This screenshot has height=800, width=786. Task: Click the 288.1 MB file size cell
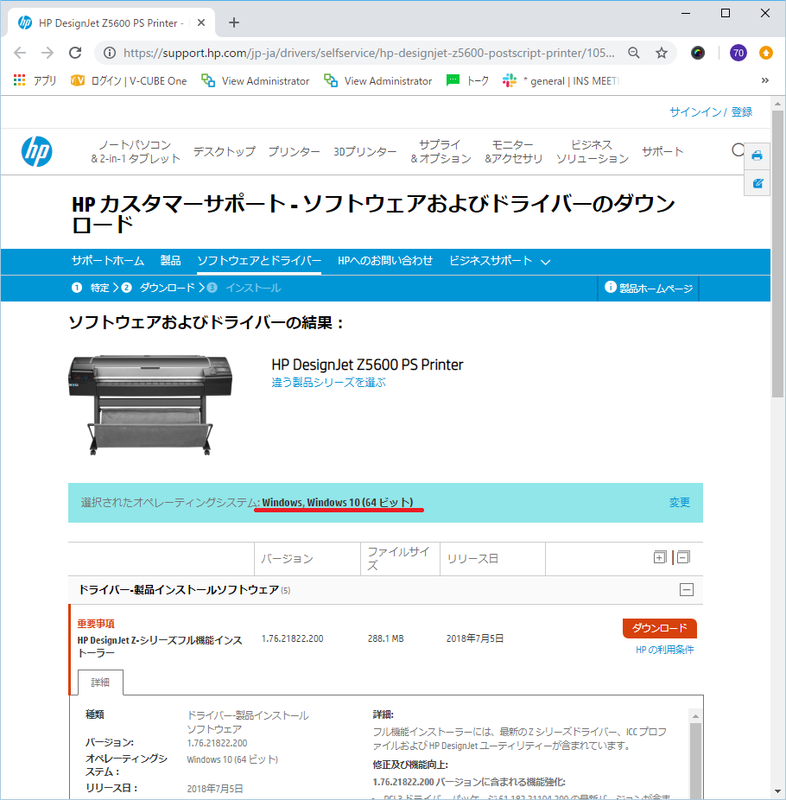(386, 638)
